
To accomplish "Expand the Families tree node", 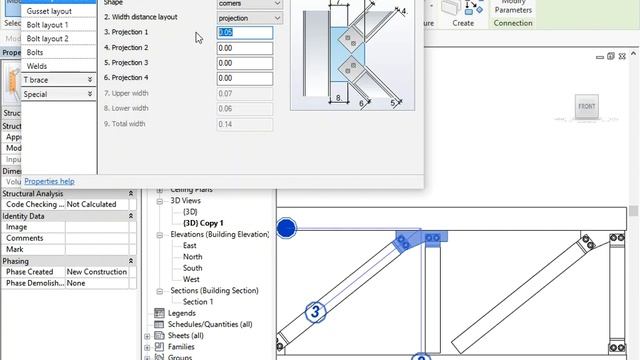I will click(x=147, y=348).
